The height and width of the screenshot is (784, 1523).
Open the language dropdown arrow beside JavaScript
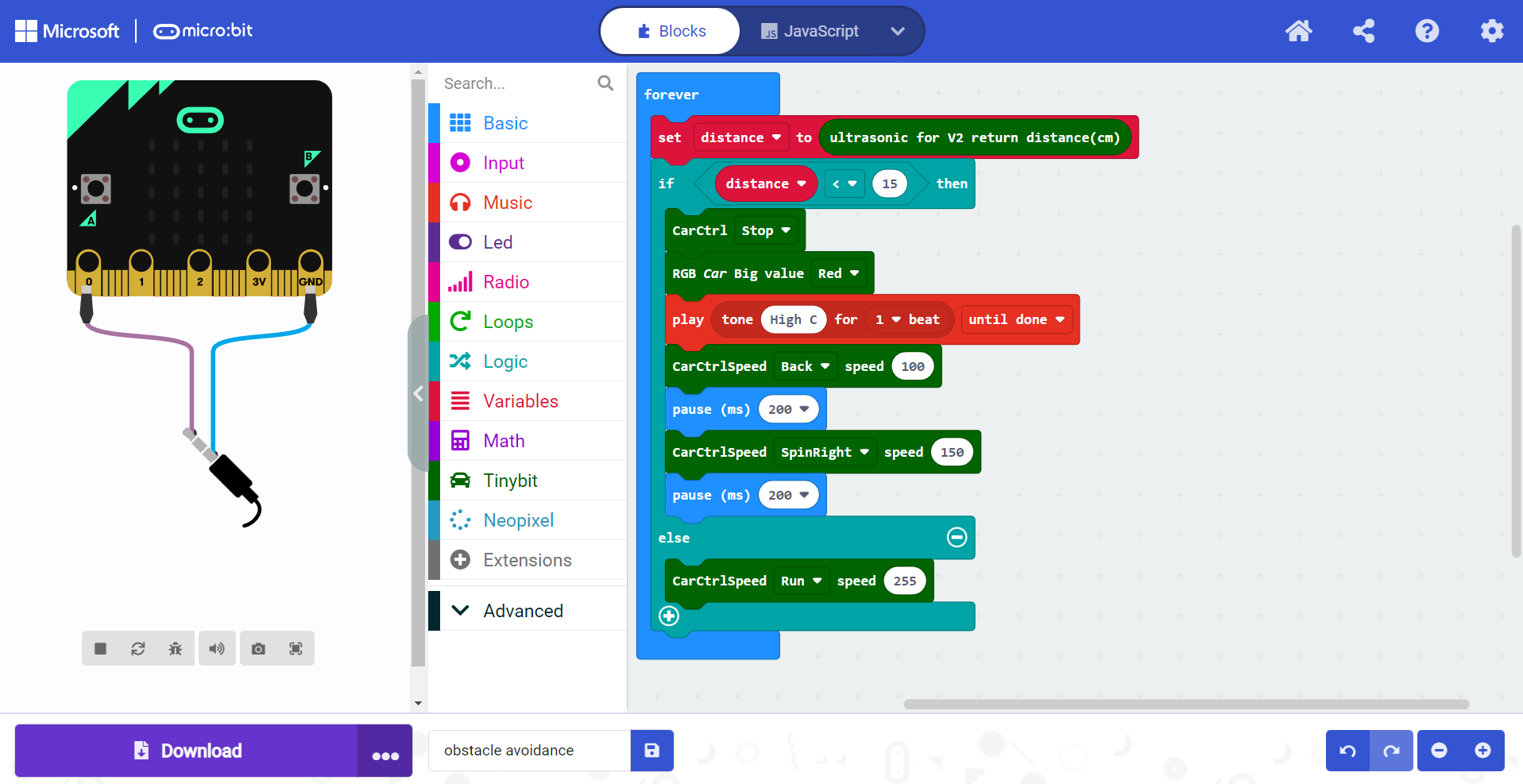pyautogui.click(x=898, y=31)
